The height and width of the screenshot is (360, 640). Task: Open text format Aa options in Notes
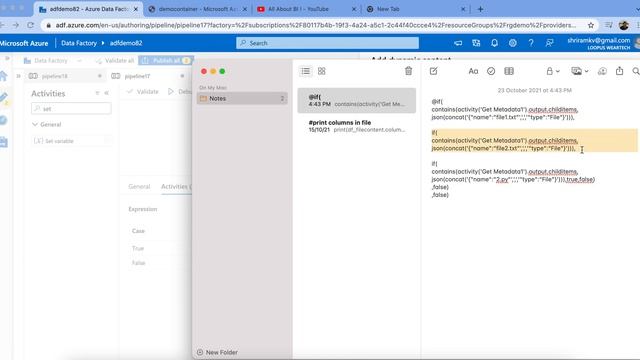coord(473,71)
